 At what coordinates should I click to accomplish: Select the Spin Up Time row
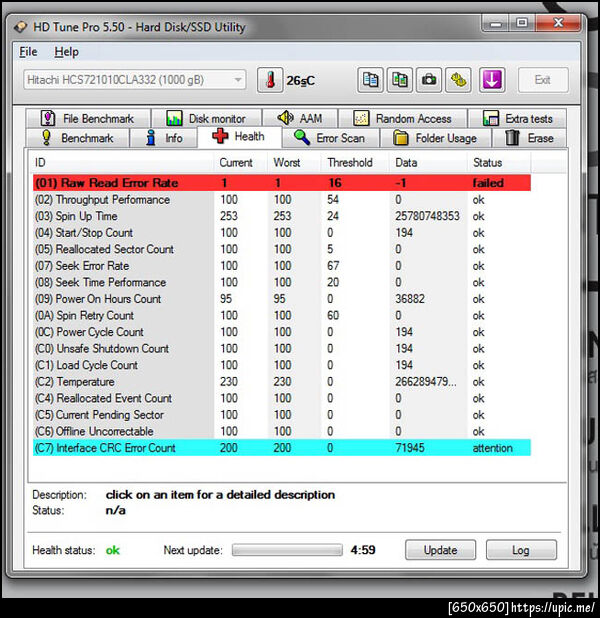[281, 216]
